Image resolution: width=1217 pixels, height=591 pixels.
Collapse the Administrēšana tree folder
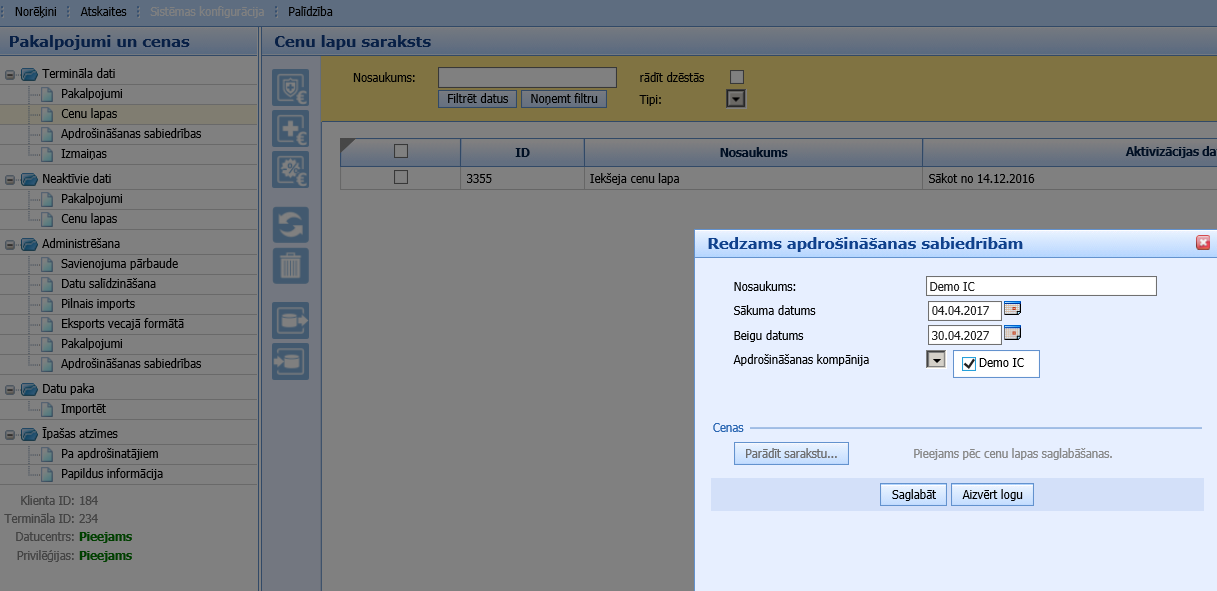(x=10, y=244)
